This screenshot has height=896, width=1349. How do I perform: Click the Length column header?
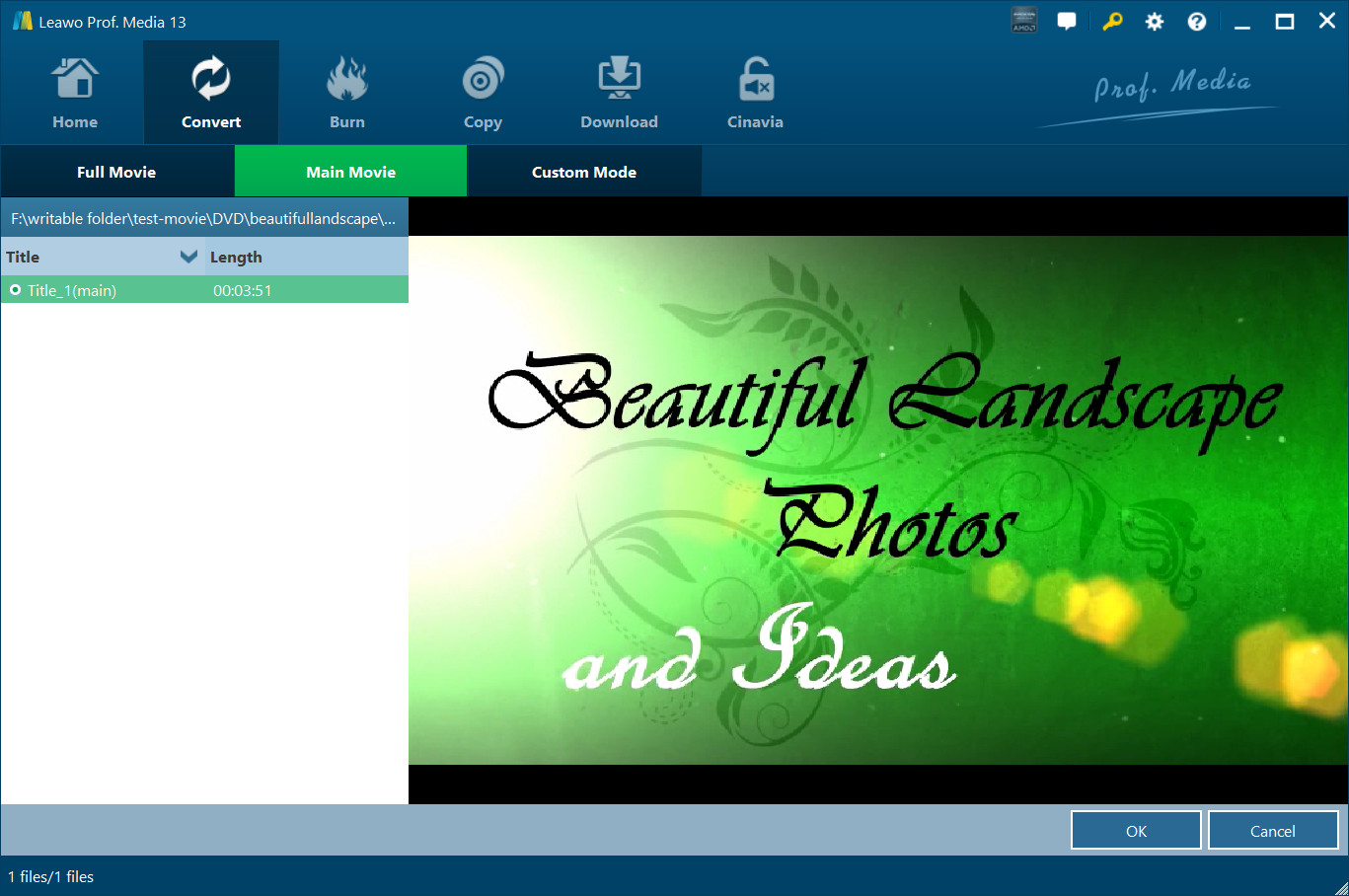236,257
